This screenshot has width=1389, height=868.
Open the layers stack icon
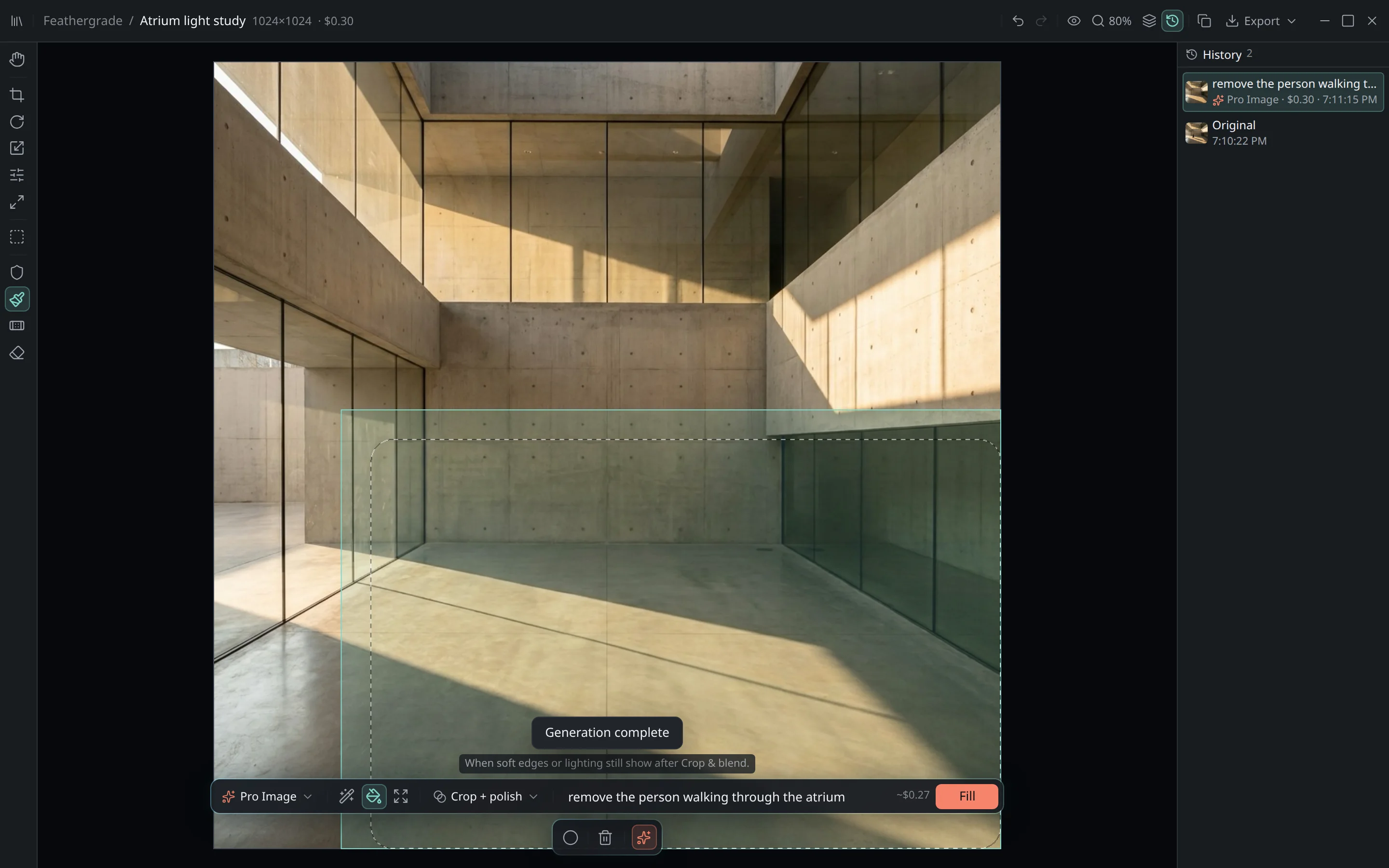tap(1148, 21)
